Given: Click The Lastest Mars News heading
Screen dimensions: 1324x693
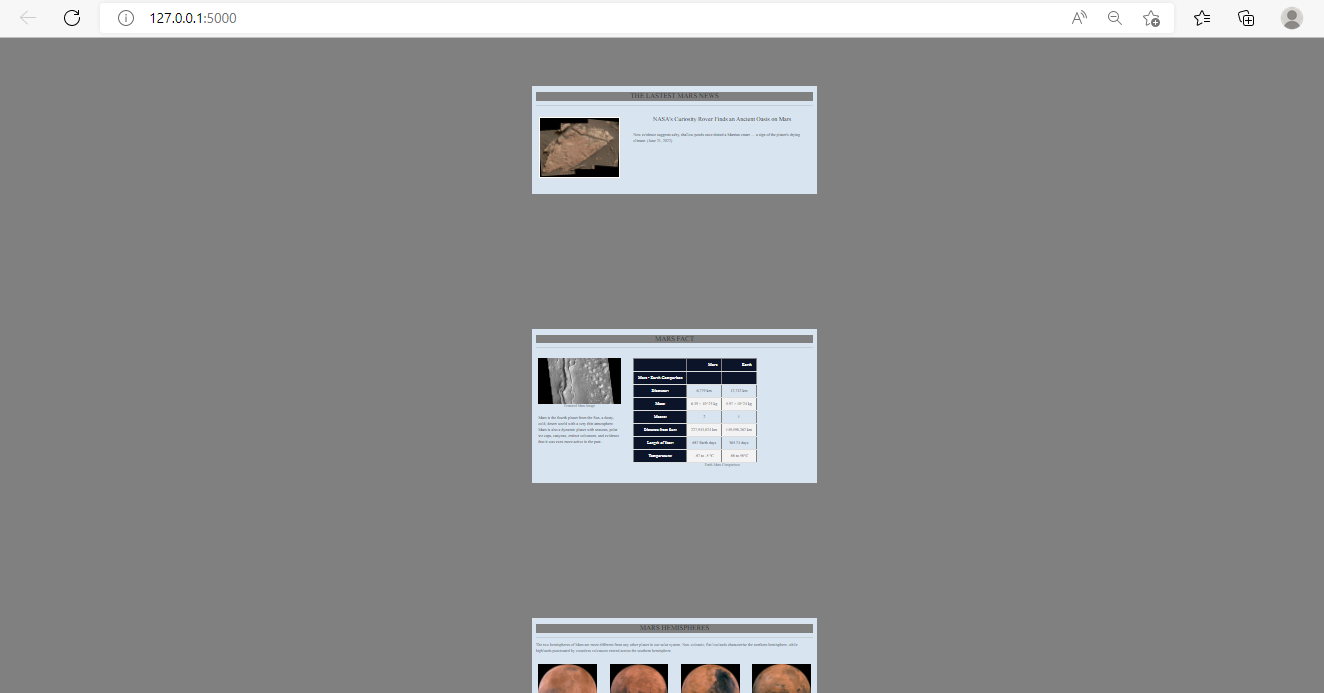Looking at the screenshot, I should tap(674, 96).
